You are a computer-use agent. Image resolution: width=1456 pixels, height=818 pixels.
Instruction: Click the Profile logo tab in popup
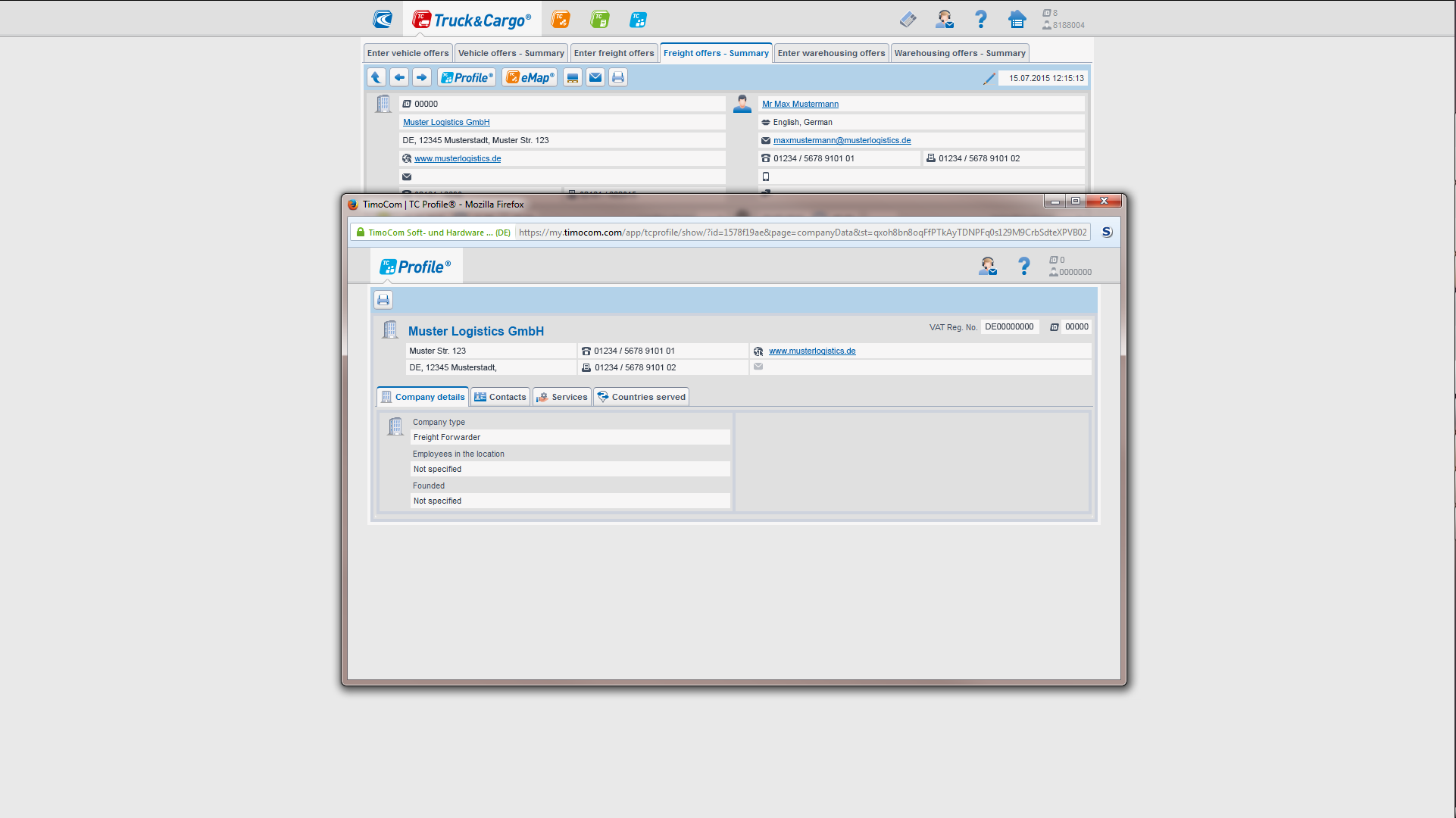[416, 267]
